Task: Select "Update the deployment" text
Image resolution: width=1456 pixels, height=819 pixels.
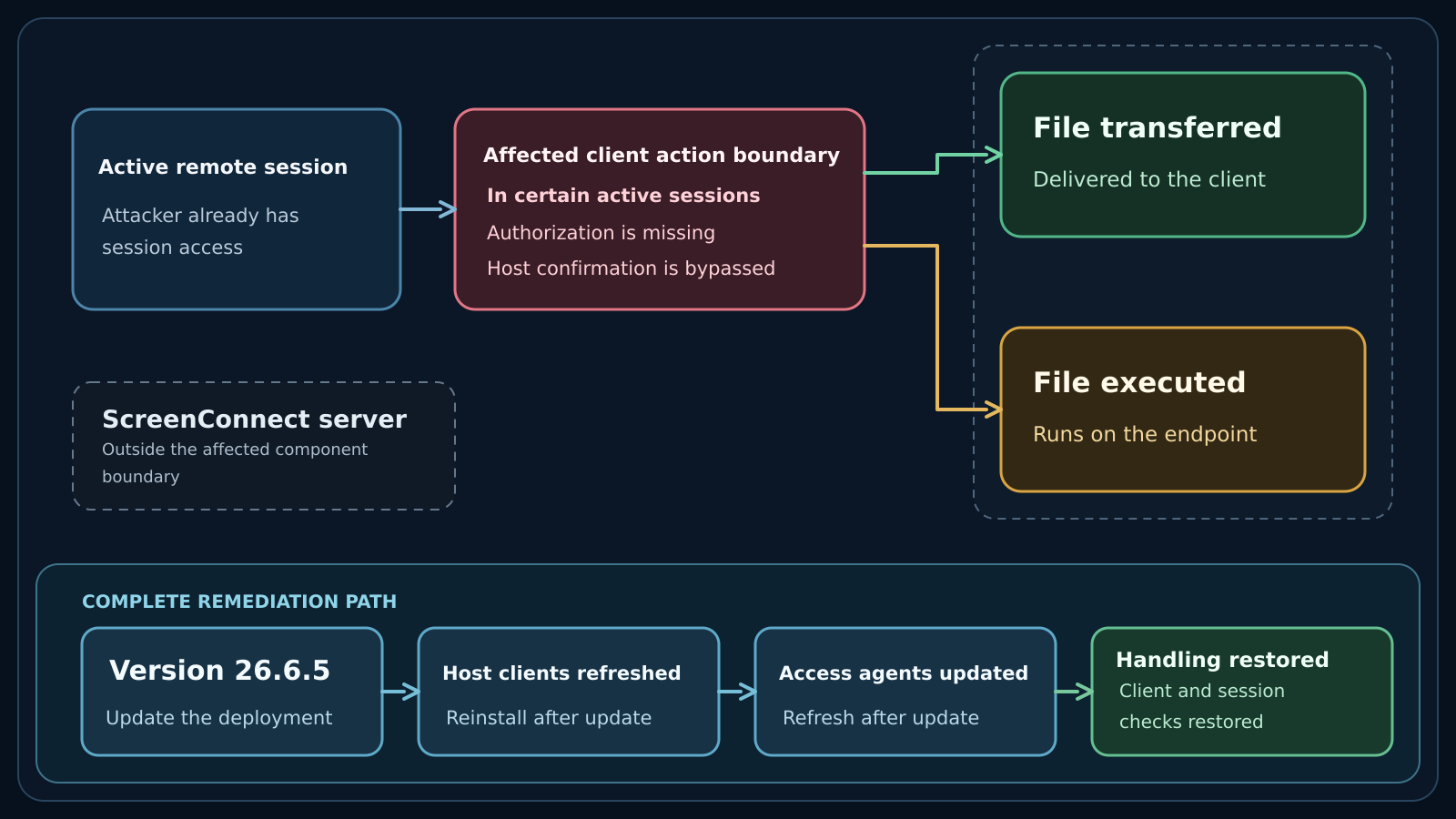Action: tap(219, 718)
